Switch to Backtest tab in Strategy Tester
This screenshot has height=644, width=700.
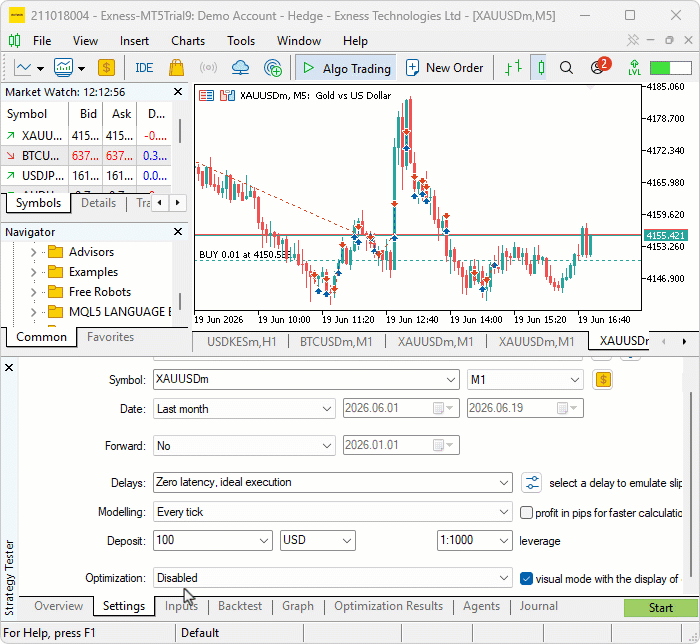[240, 606]
